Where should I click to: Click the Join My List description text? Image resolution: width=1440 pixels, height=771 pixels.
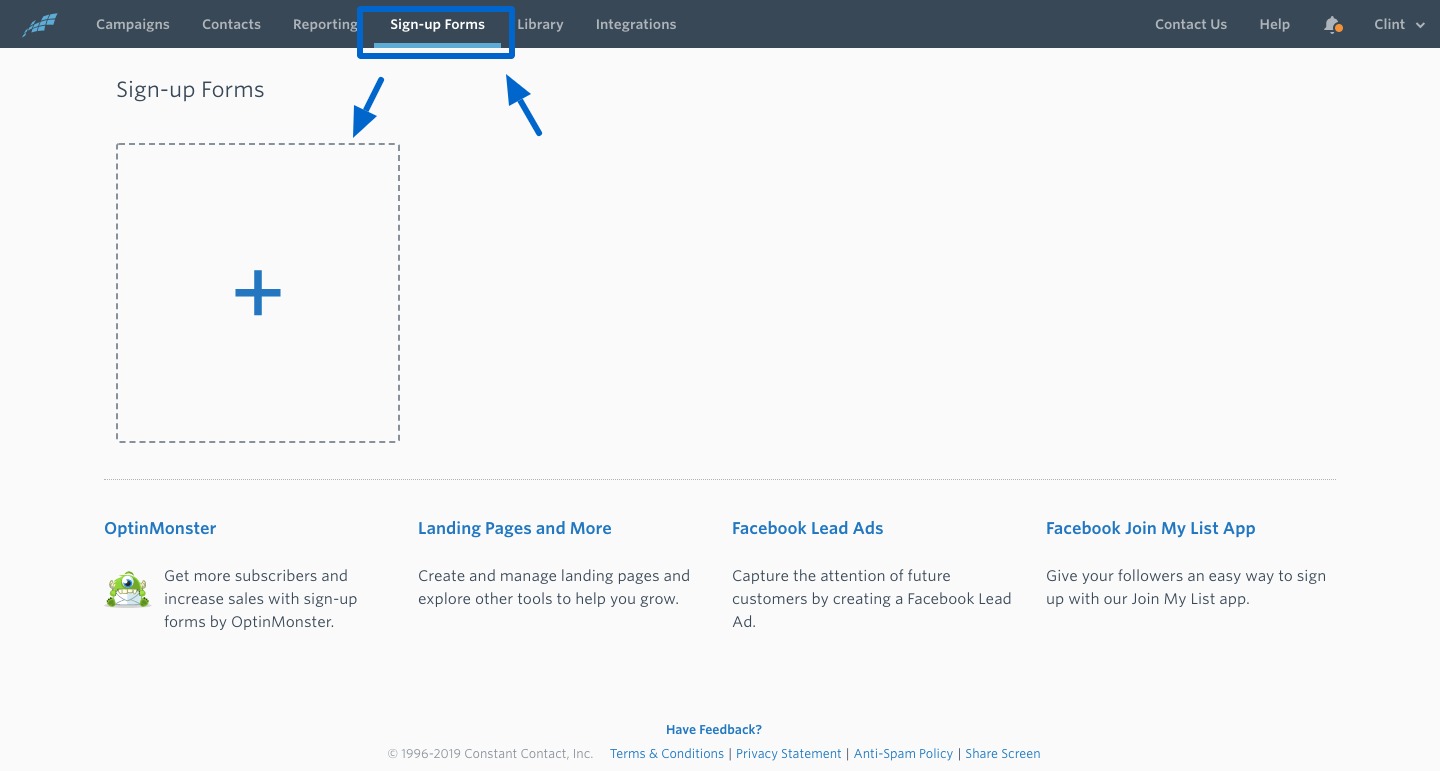click(x=1186, y=587)
